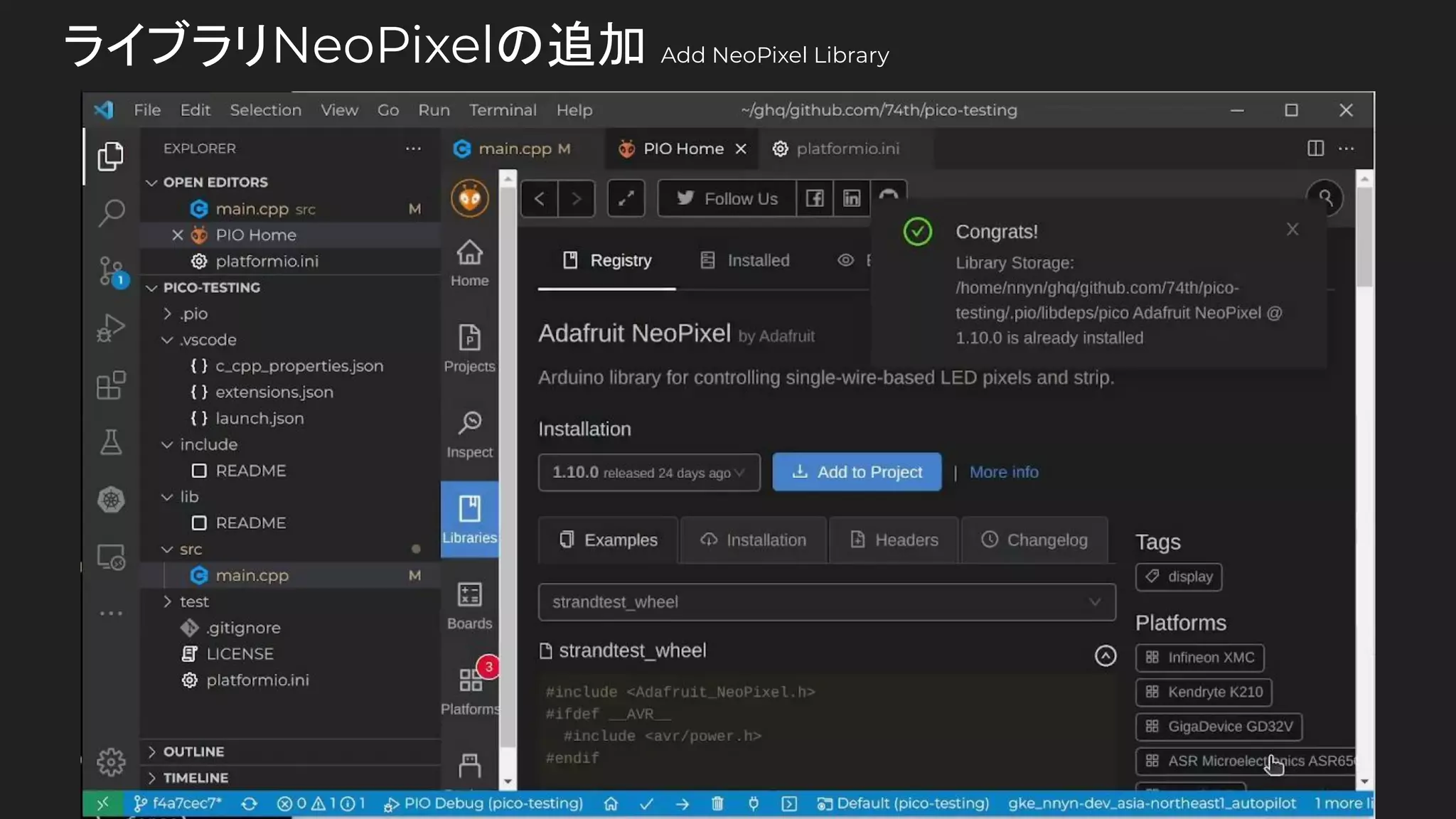Click the split editor icon
The height and width of the screenshot is (819, 1456).
(1315, 148)
